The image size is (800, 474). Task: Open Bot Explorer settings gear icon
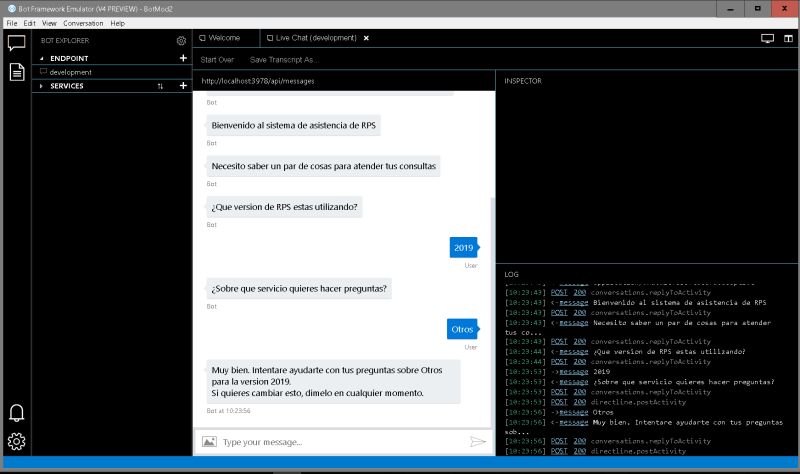(181, 40)
